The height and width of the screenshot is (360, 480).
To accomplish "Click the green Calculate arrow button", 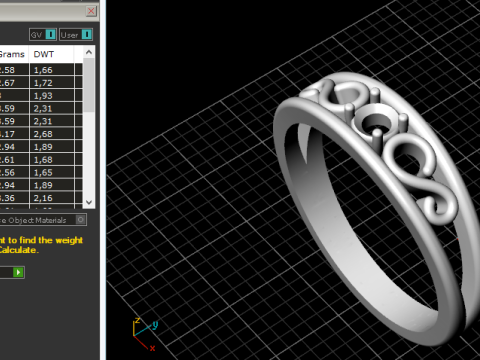I will coord(18,272).
